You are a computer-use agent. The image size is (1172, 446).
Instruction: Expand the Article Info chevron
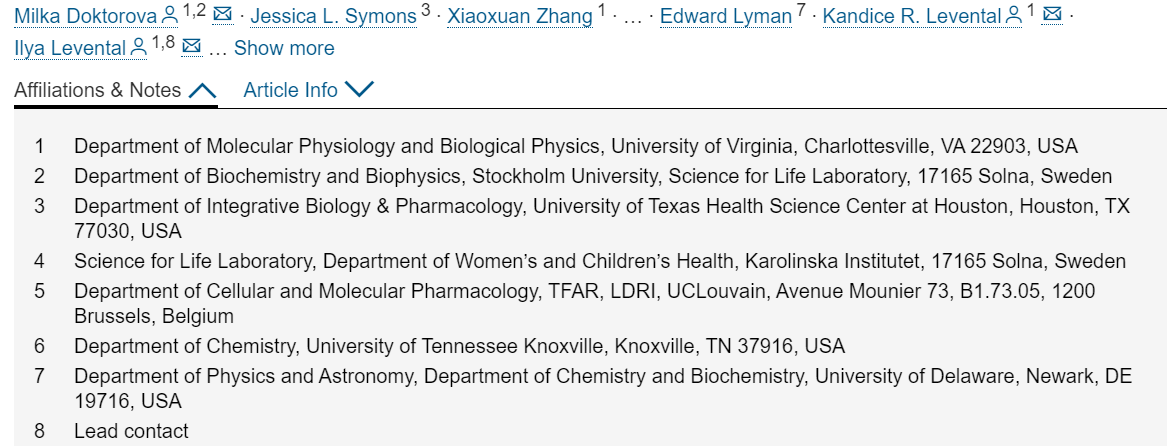coord(360,90)
